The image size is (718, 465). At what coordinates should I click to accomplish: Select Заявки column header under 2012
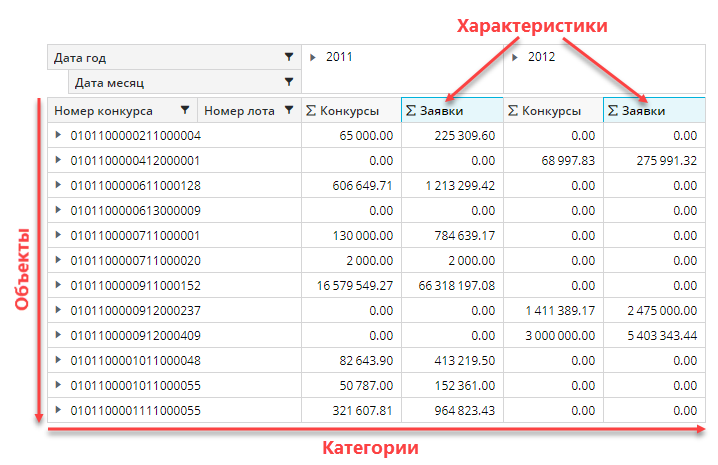pyautogui.click(x=653, y=110)
